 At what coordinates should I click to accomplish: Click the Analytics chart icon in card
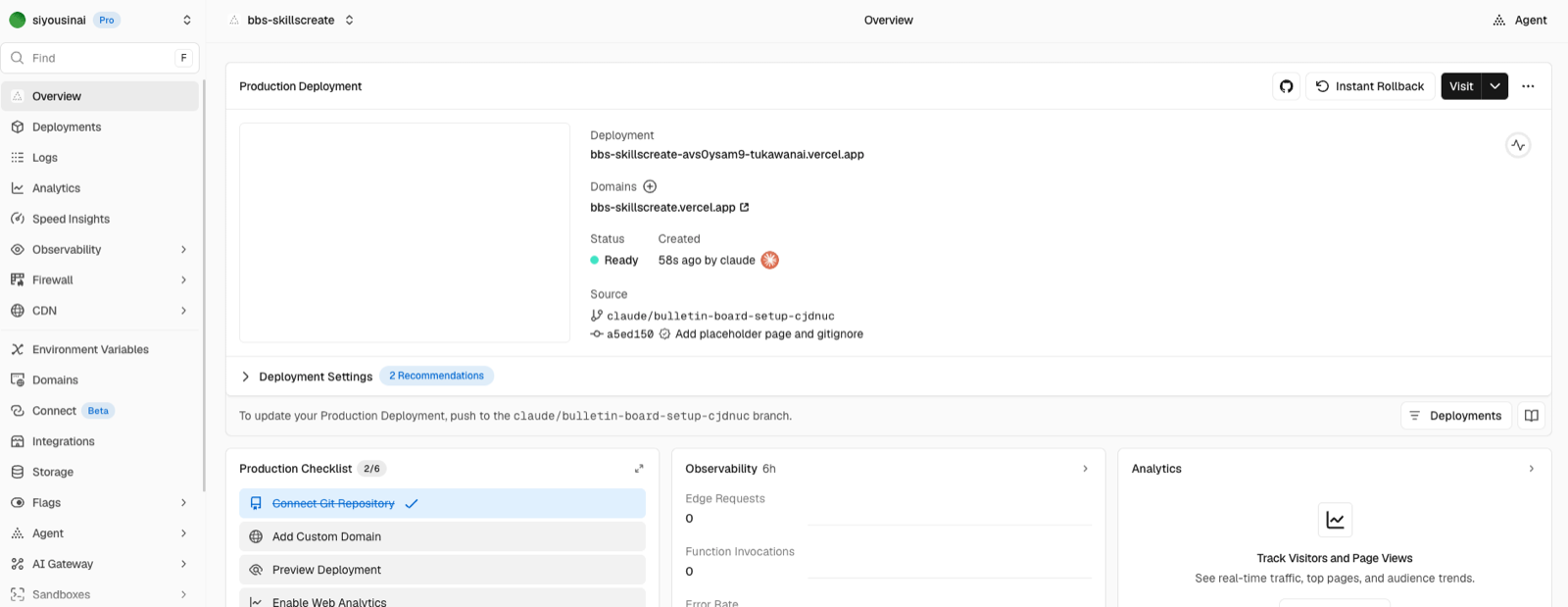(x=1335, y=520)
